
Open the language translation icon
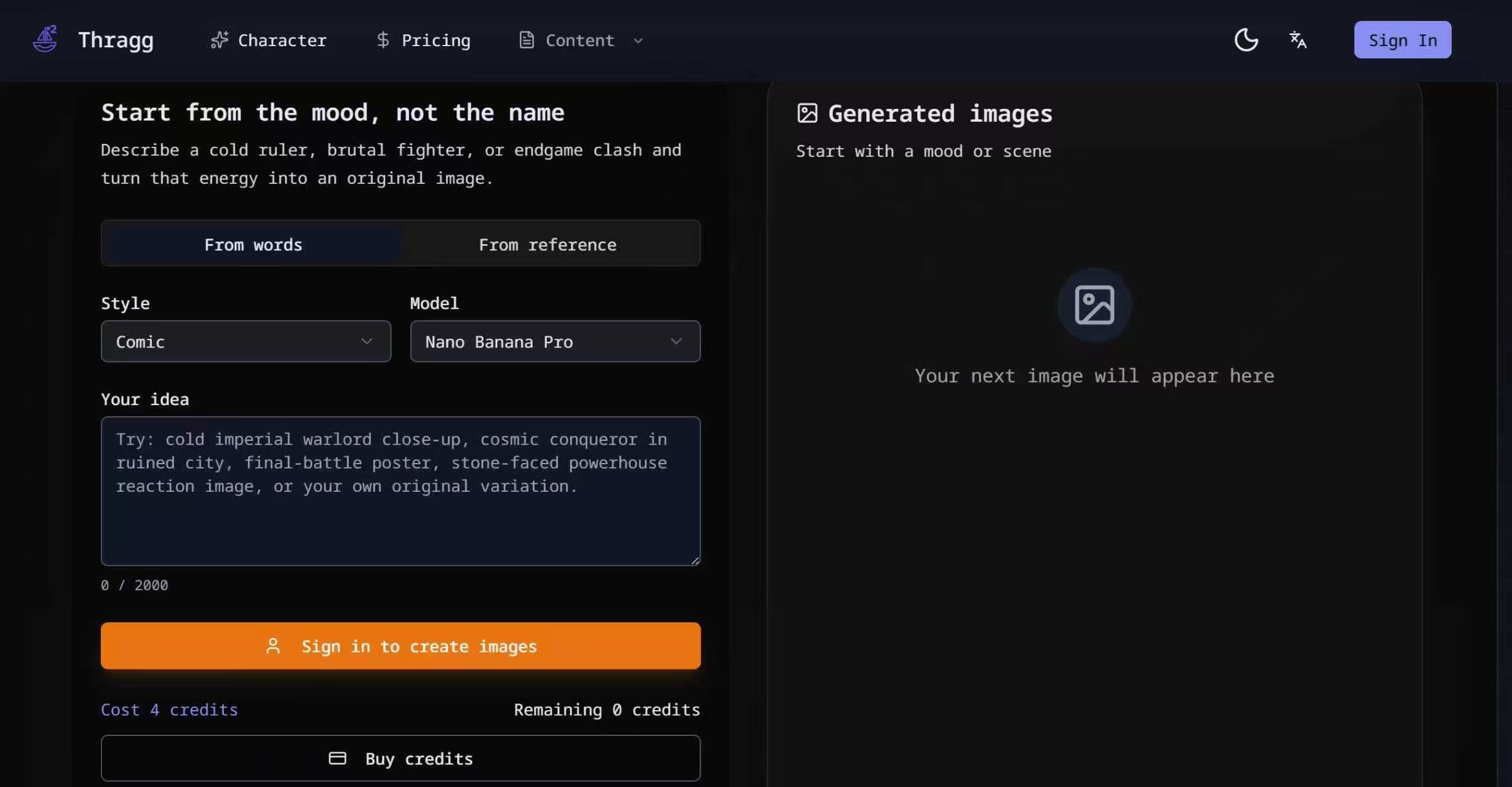click(1298, 40)
